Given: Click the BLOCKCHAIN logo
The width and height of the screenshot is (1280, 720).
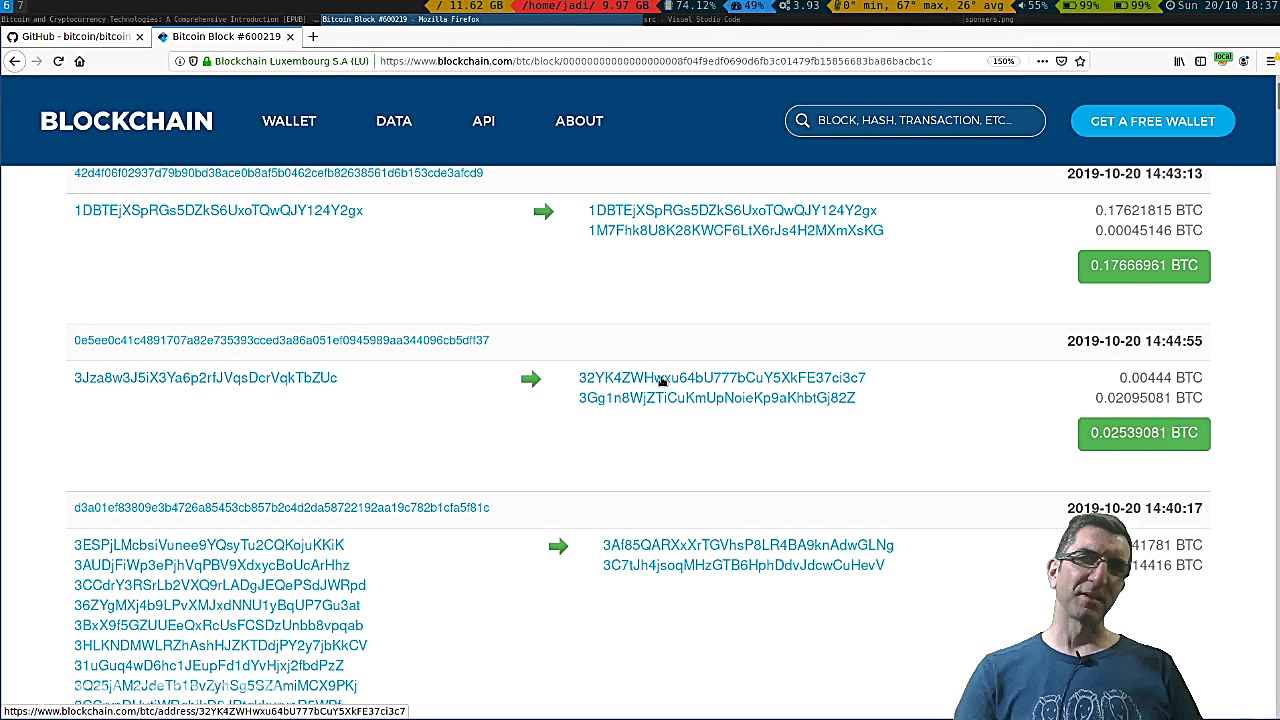Looking at the screenshot, I should (126, 121).
